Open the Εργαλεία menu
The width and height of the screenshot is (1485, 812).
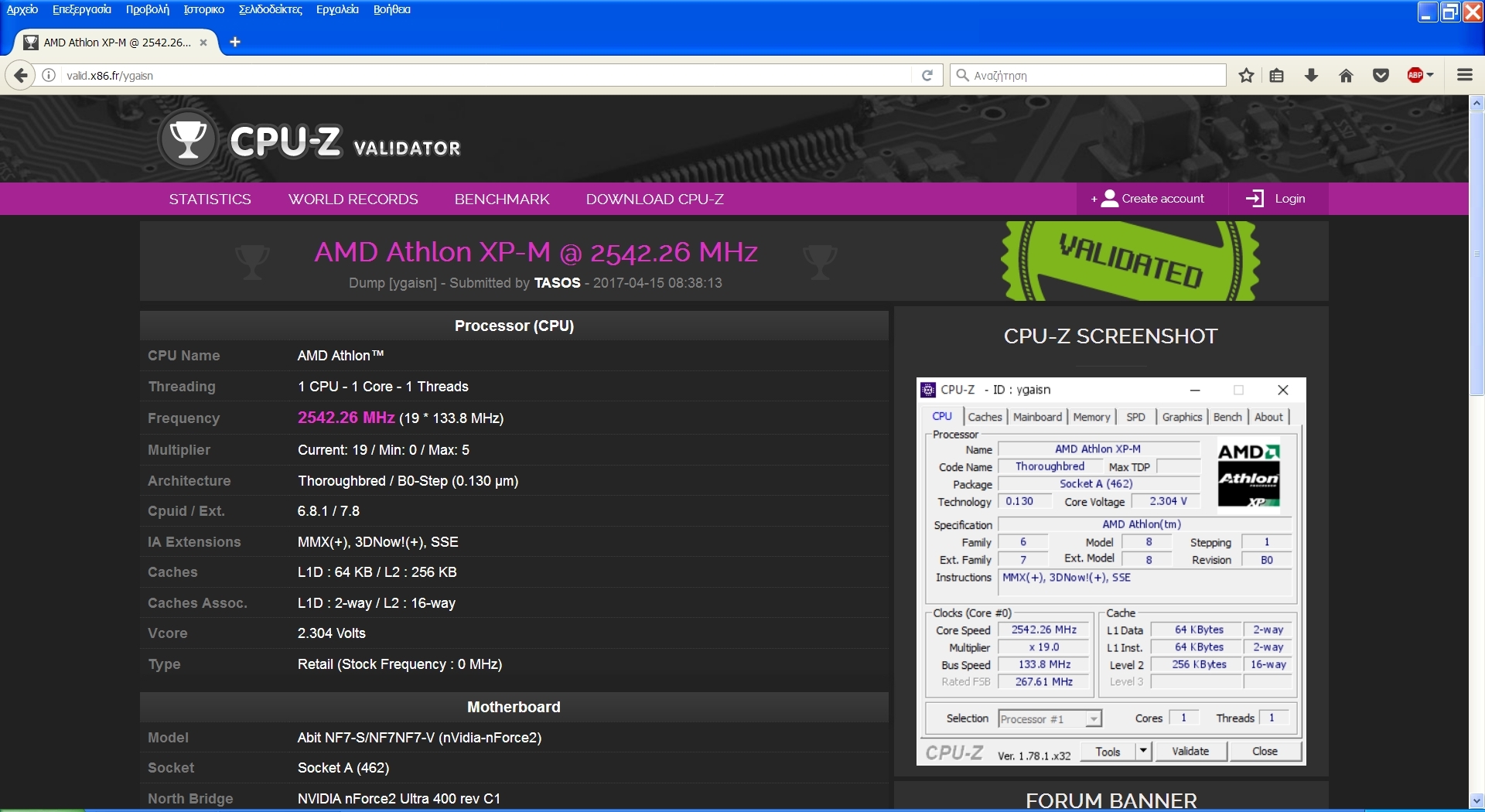tap(337, 9)
